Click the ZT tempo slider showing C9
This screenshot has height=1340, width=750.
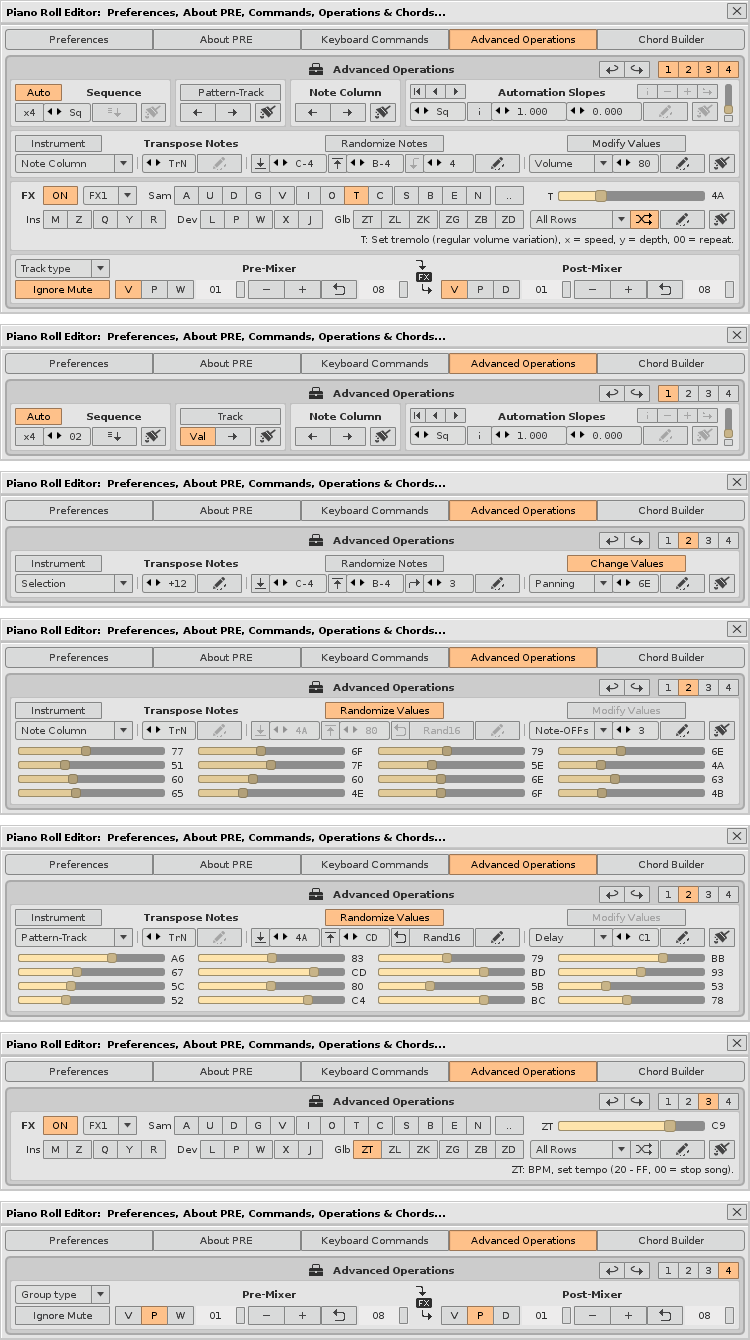630,1125
